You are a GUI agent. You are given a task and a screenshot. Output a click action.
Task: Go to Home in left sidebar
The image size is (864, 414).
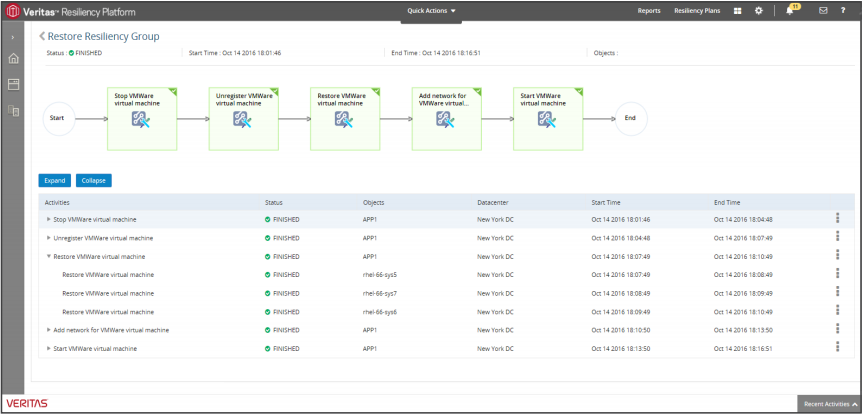(x=13, y=59)
